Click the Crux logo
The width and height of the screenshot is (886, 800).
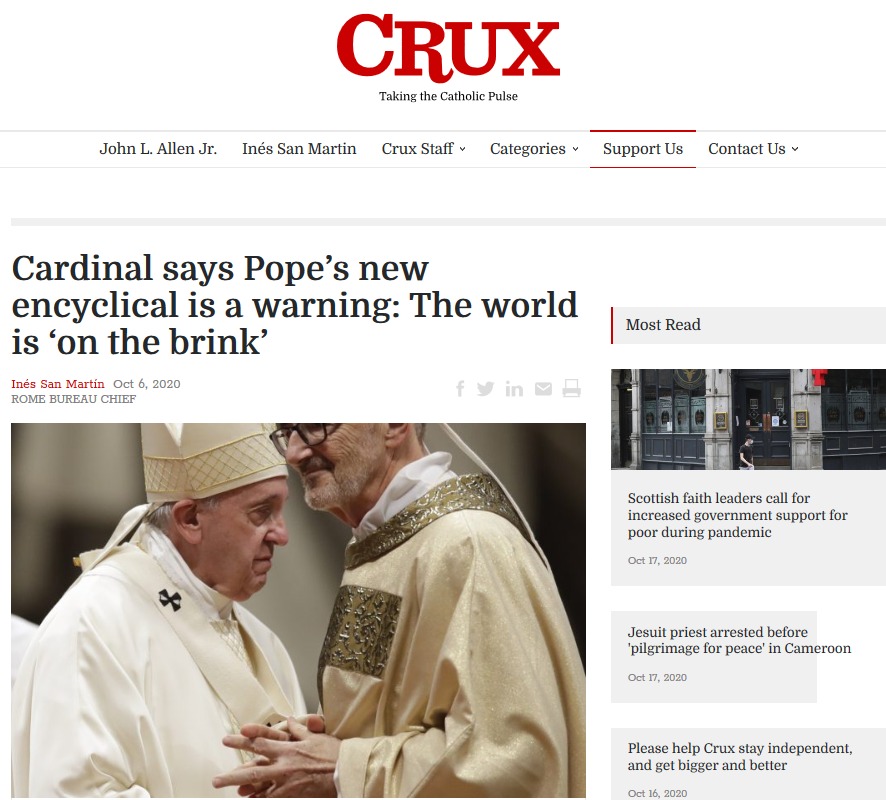[448, 48]
